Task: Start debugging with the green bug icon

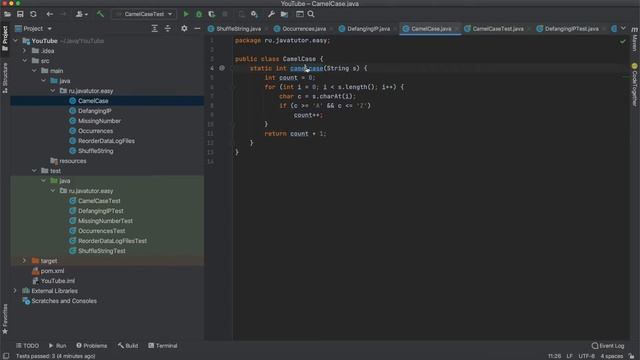Action: (199, 14)
